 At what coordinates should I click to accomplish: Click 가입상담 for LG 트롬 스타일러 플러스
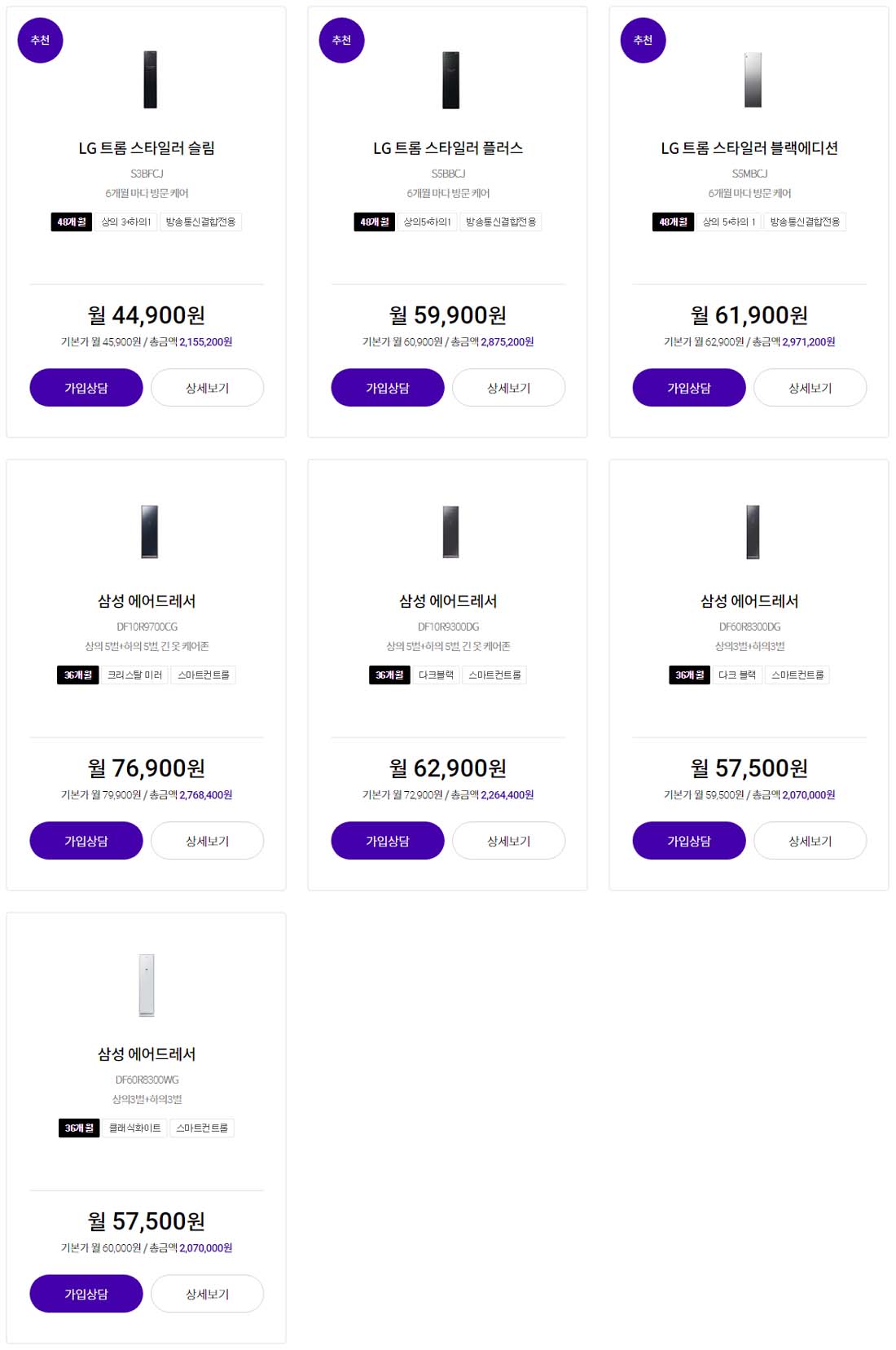pos(388,388)
